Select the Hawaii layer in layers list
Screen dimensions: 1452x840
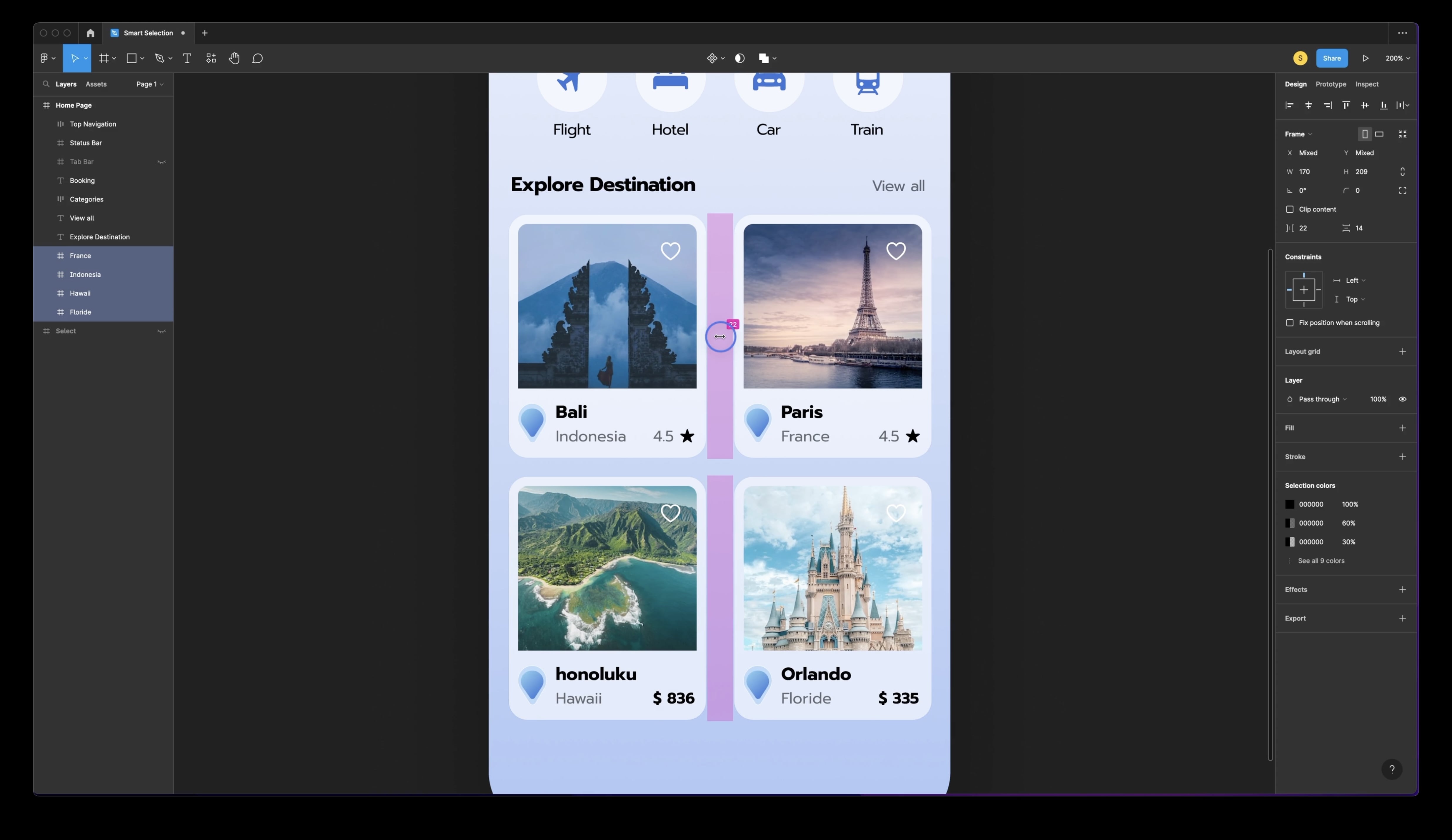tap(80, 293)
